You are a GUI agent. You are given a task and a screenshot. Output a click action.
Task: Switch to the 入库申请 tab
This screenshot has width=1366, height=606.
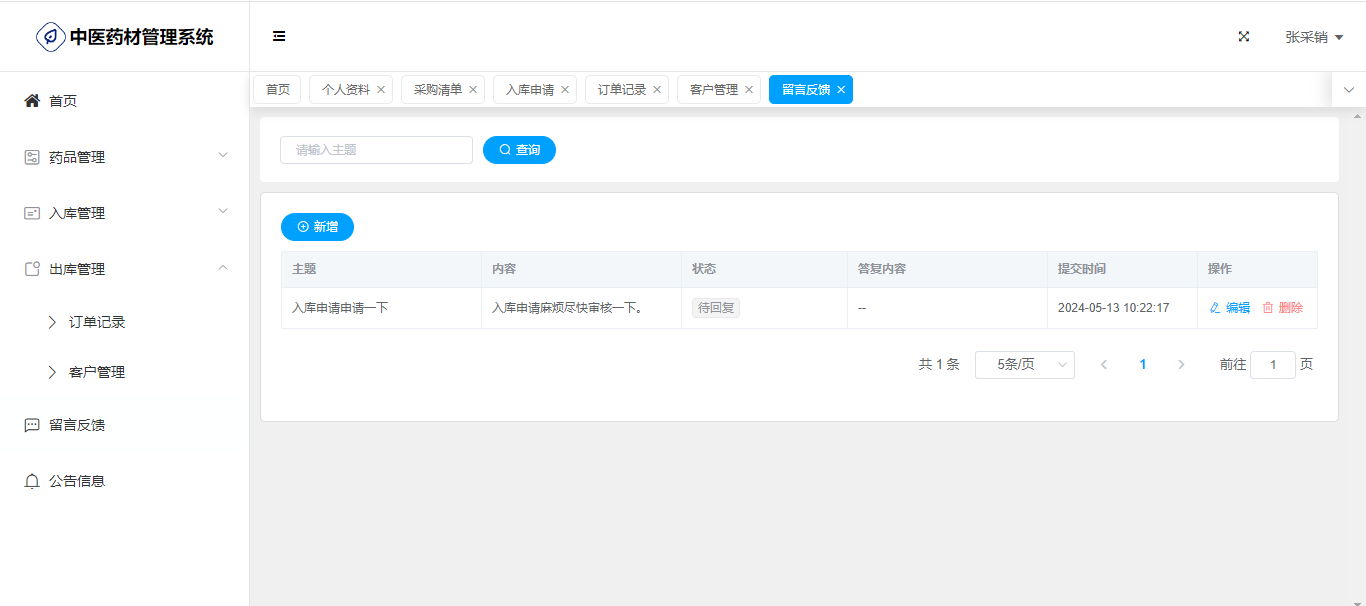pyautogui.click(x=529, y=90)
